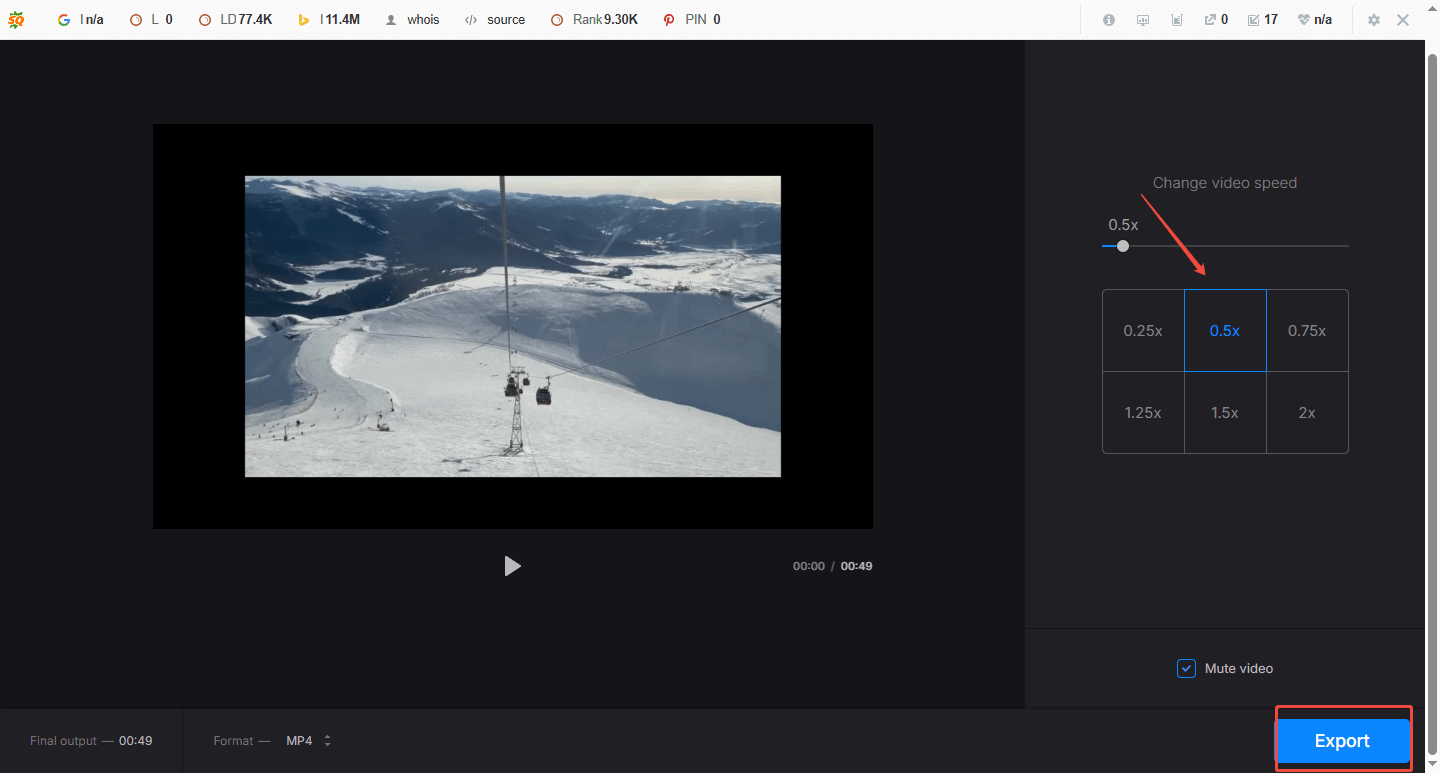Select the 0.25x speed option
1440x773 pixels.
pos(1143,331)
